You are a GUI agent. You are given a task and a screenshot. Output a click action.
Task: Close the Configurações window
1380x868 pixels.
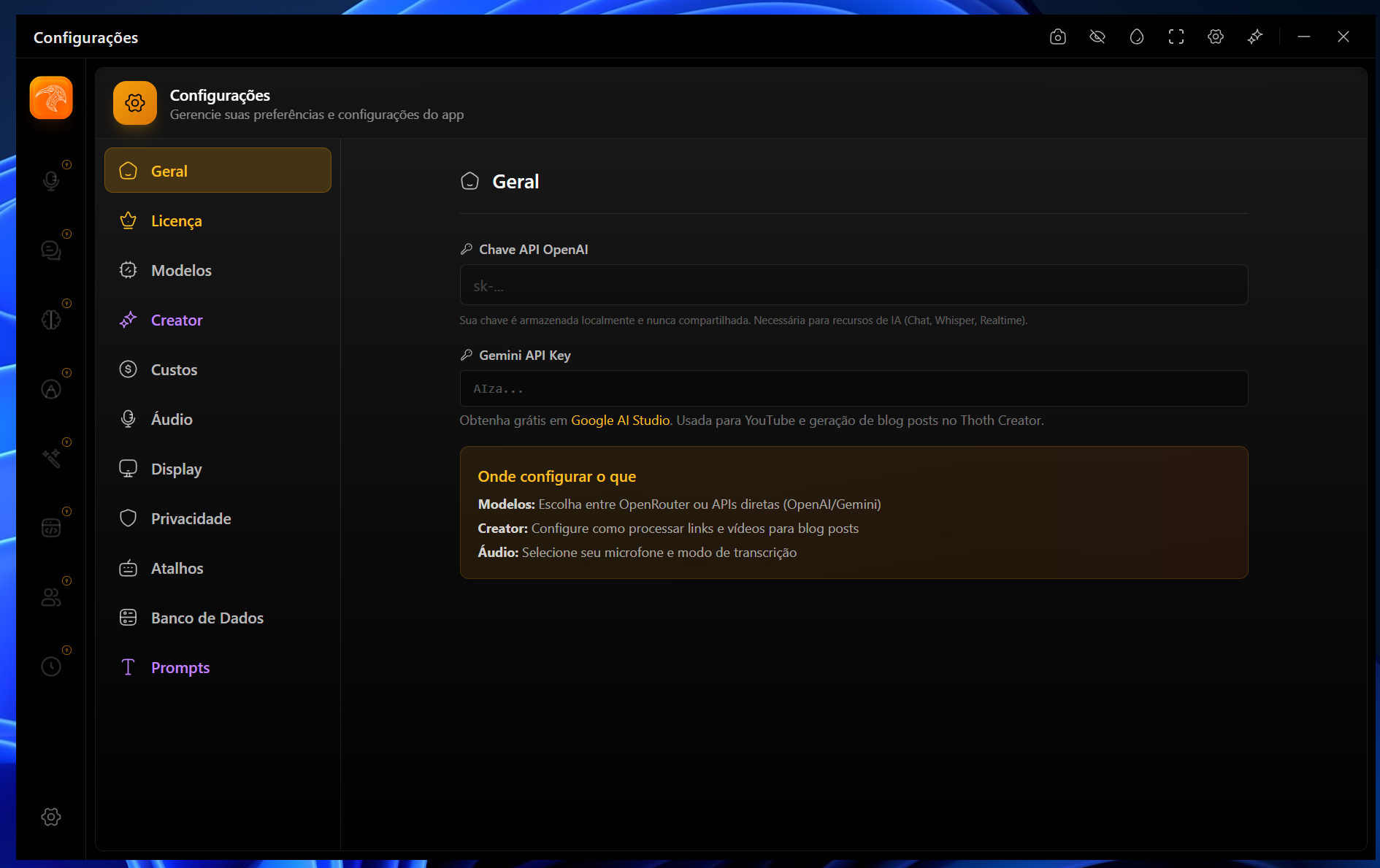coord(1343,37)
